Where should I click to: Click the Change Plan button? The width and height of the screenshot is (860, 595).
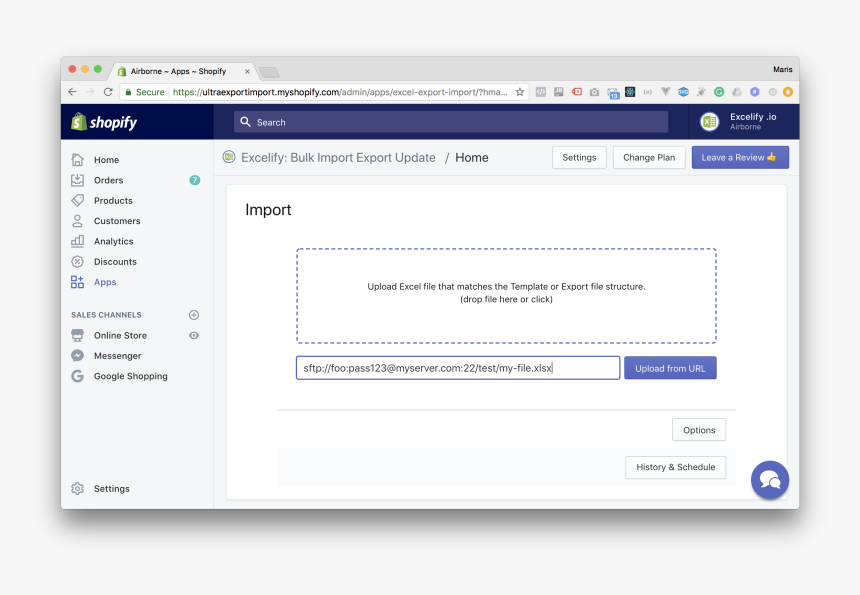649,157
